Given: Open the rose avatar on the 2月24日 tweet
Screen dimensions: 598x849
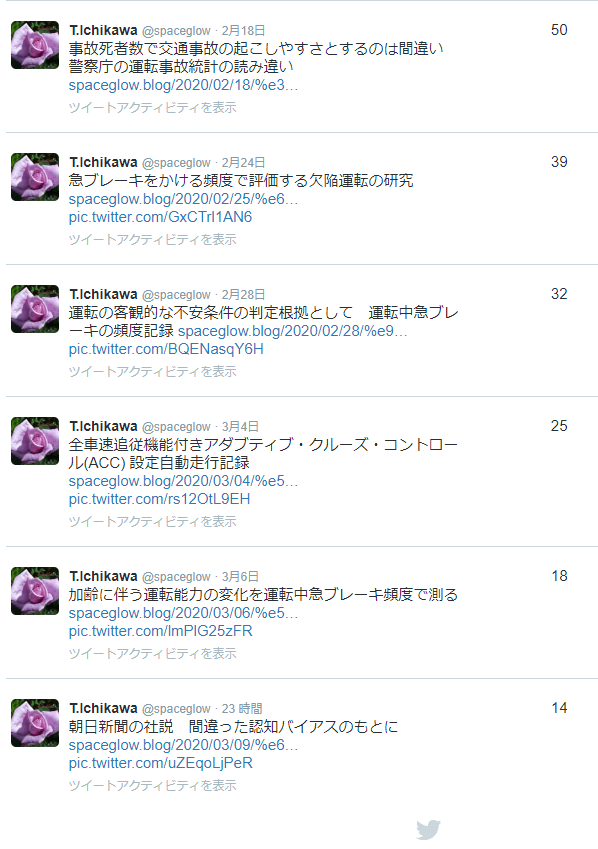Looking at the screenshot, I should [35, 177].
